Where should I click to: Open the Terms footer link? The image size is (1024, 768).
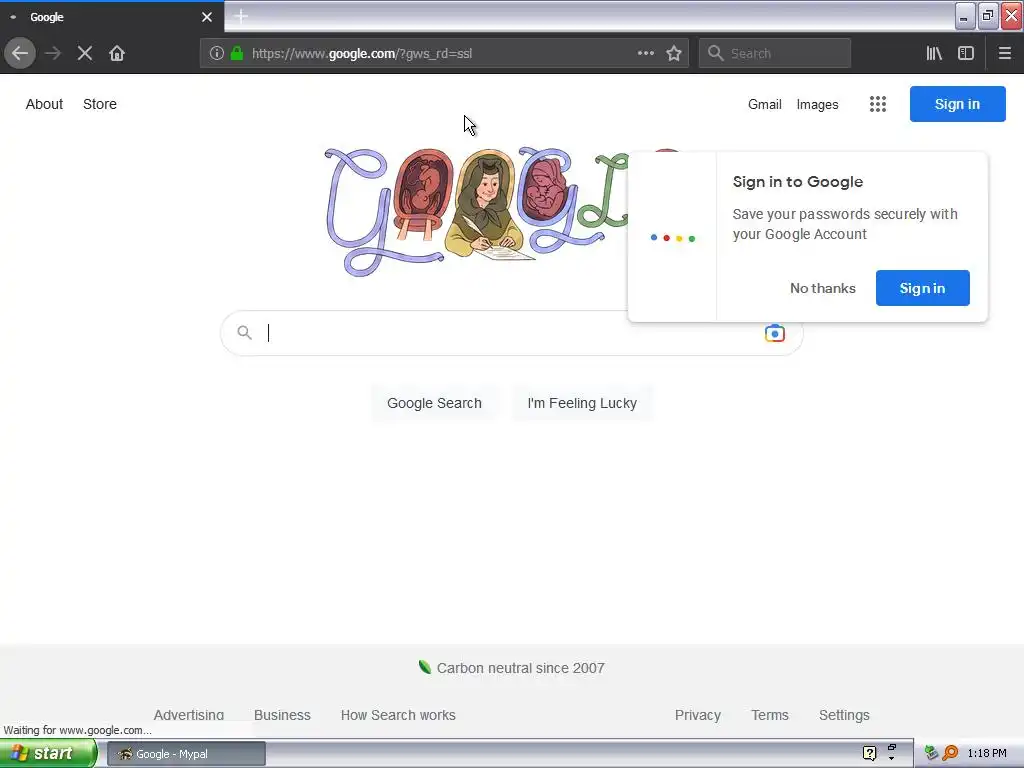tap(769, 714)
